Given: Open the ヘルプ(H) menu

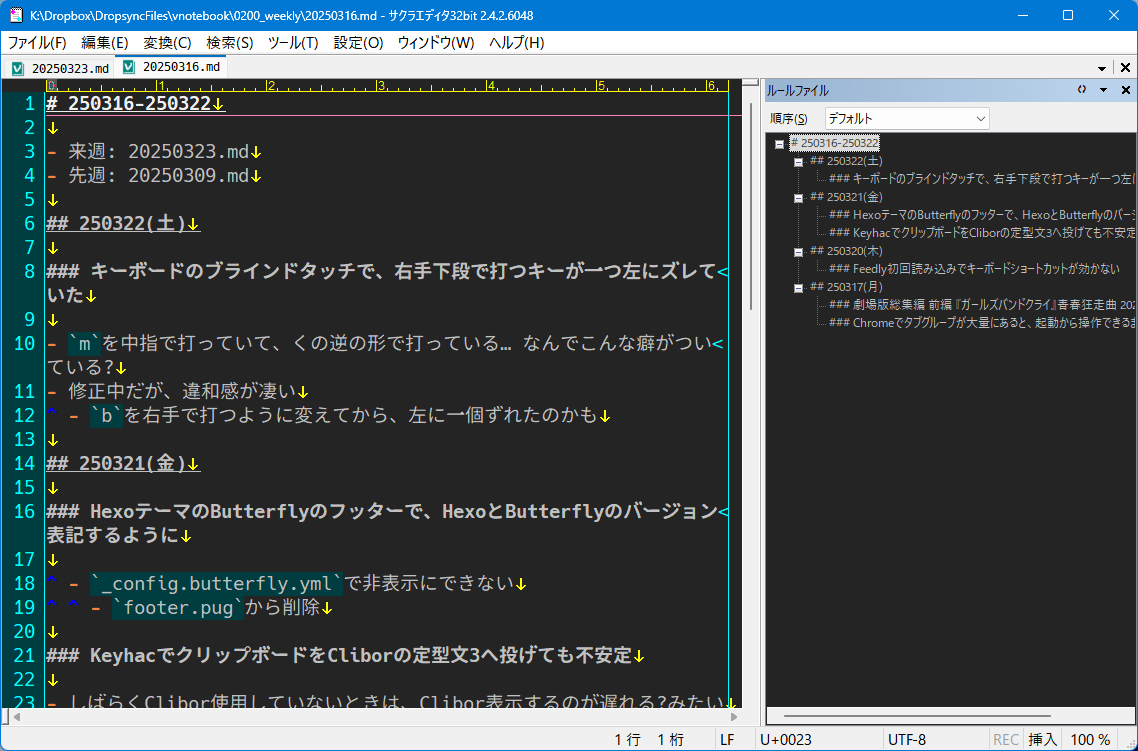Looking at the screenshot, I should [x=517, y=43].
